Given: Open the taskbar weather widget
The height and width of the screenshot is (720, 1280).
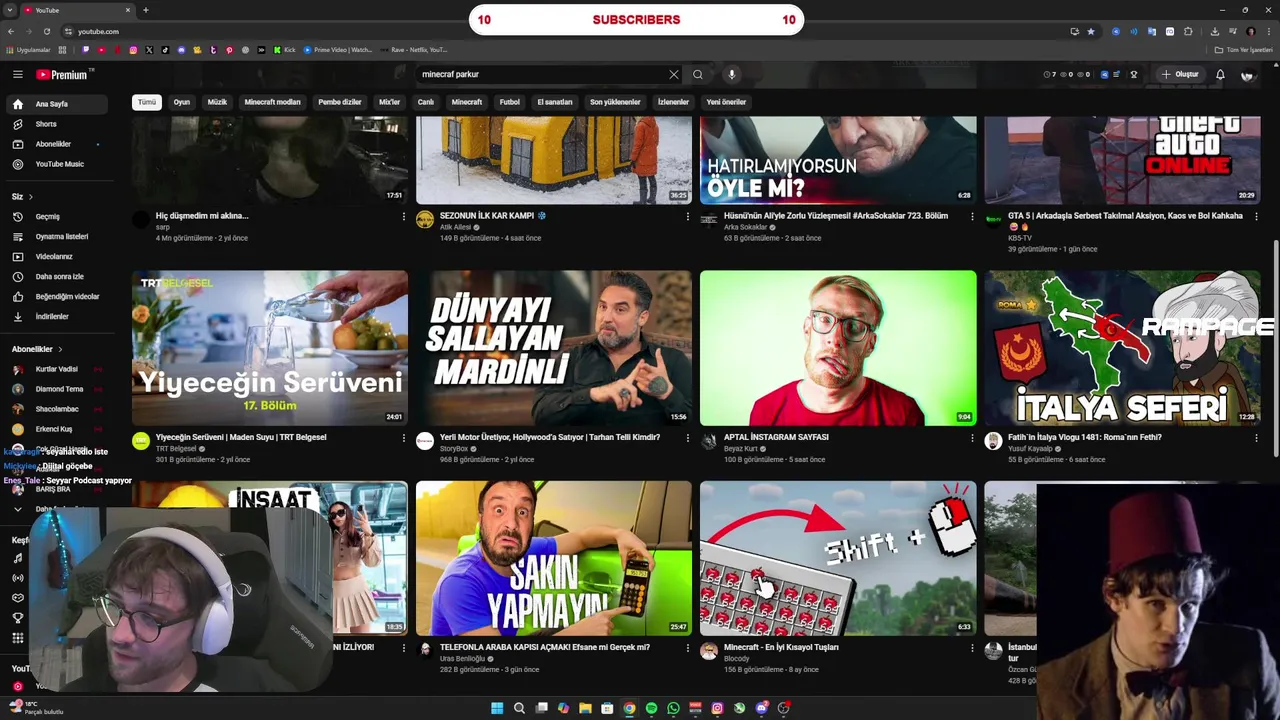Looking at the screenshot, I should [38, 708].
